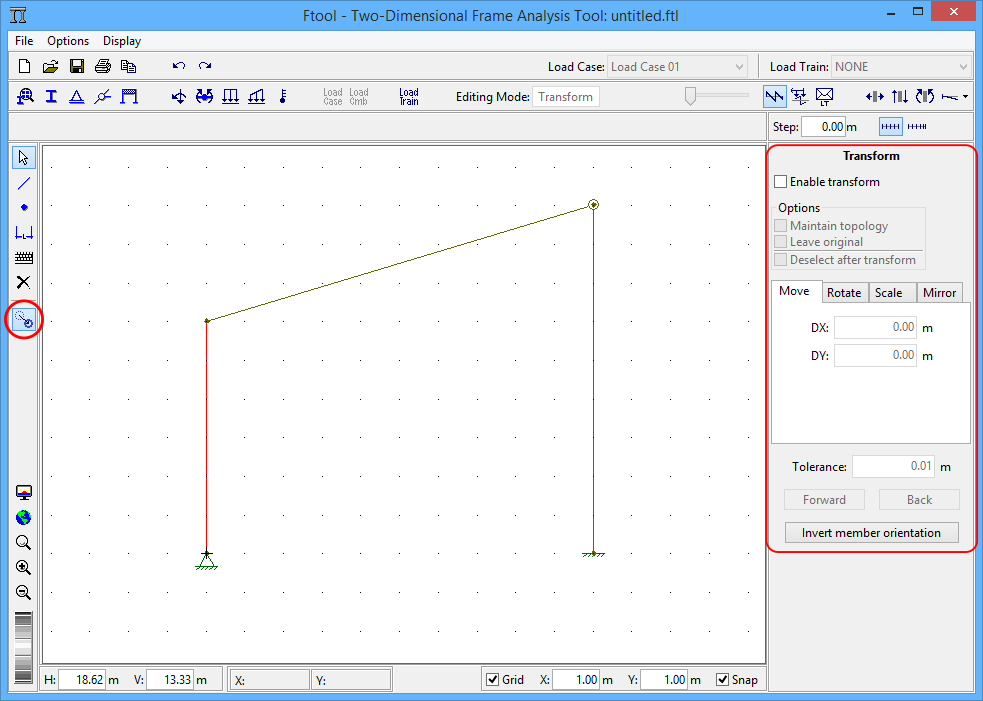The image size is (983, 701).
Task: Click the Zoom In magnifier icon
Action: (24, 567)
